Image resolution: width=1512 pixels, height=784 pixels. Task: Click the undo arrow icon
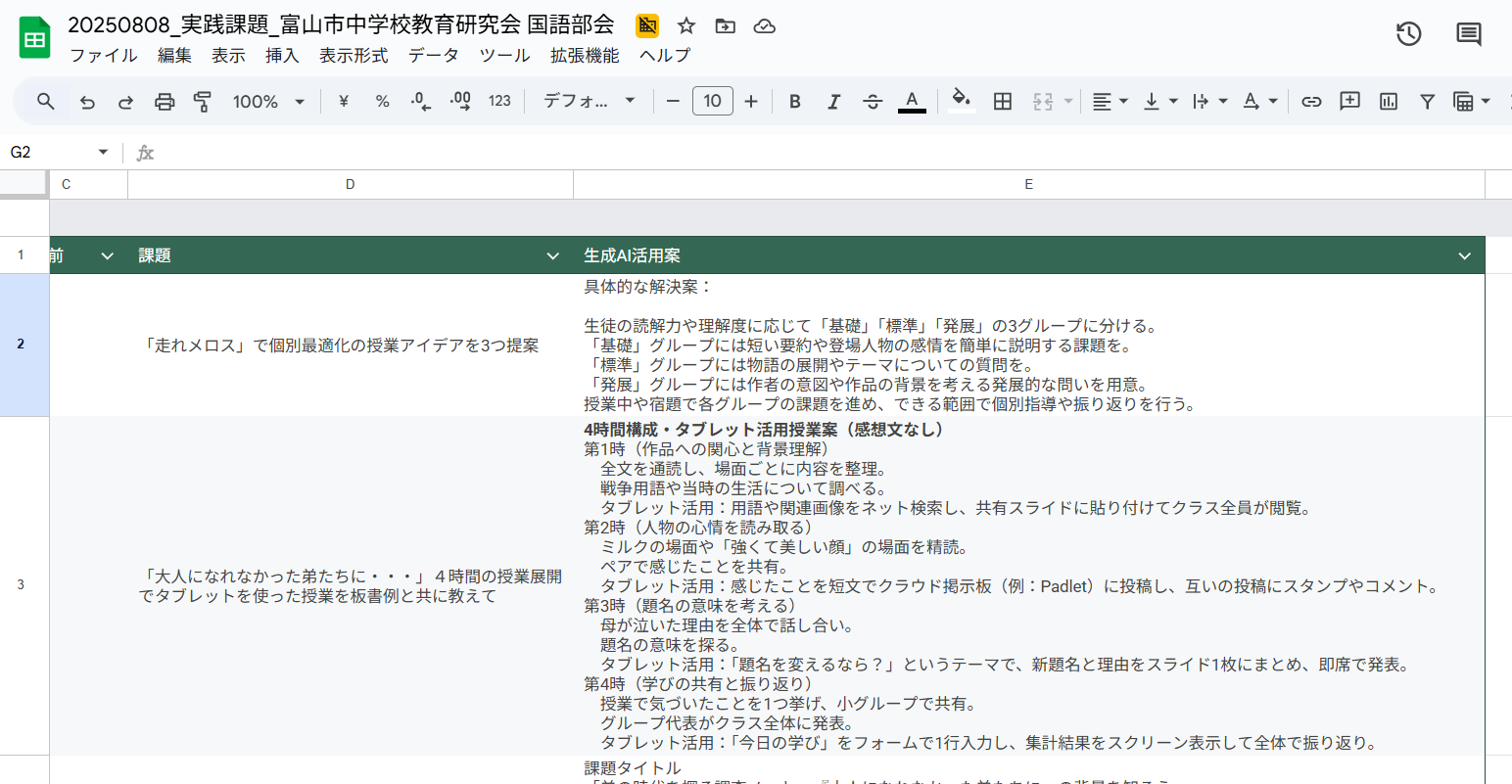click(x=87, y=102)
